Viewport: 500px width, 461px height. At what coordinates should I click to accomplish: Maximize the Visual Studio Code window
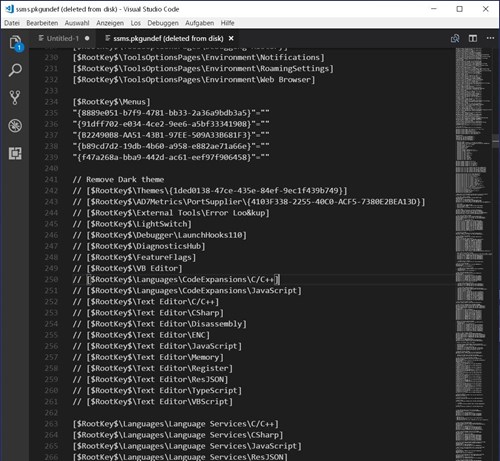coord(459,9)
